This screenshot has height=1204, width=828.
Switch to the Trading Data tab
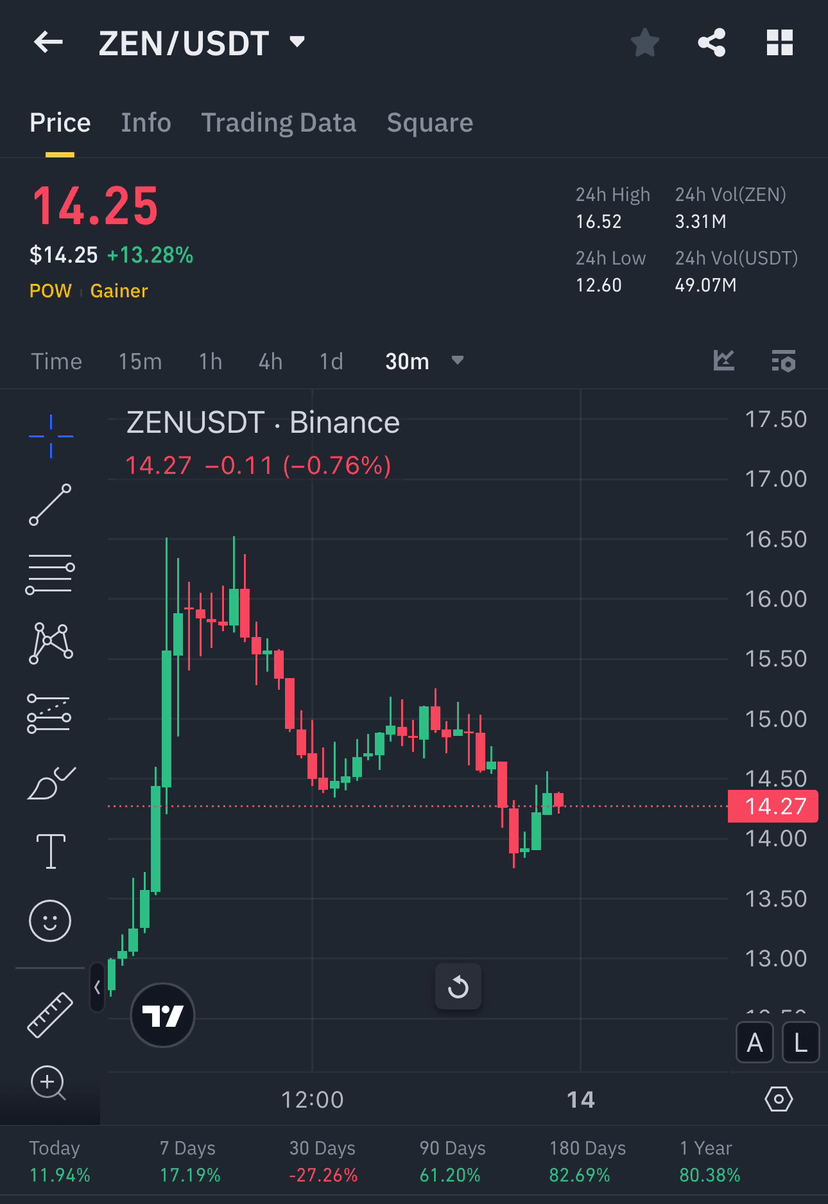coord(278,122)
